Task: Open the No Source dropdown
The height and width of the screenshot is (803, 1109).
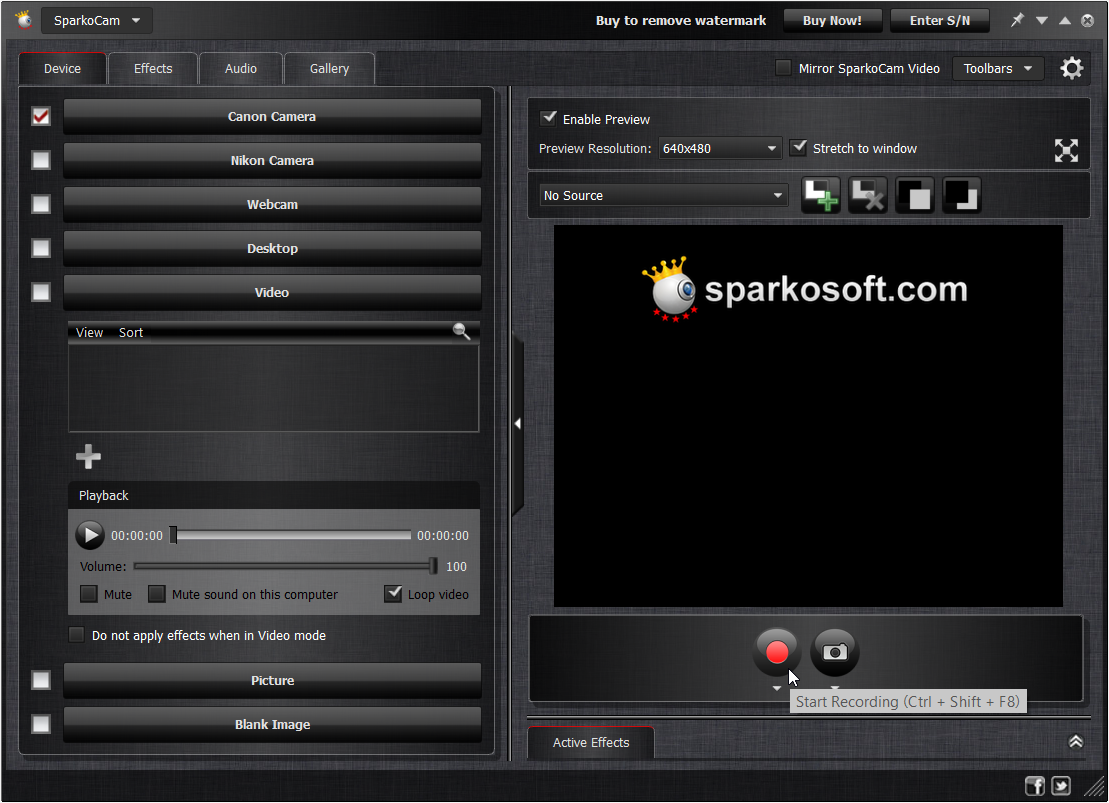Action: [663, 195]
